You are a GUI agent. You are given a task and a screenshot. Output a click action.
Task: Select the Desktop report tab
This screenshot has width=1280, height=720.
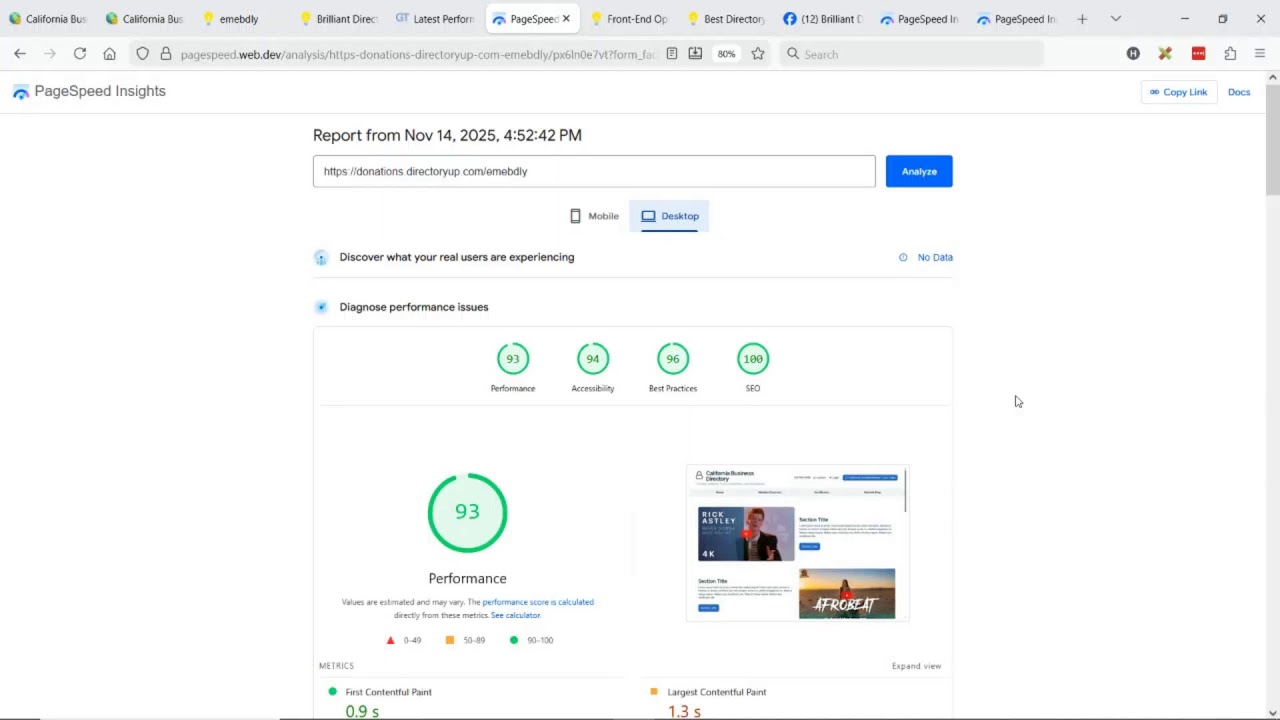[x=670, y=216]
